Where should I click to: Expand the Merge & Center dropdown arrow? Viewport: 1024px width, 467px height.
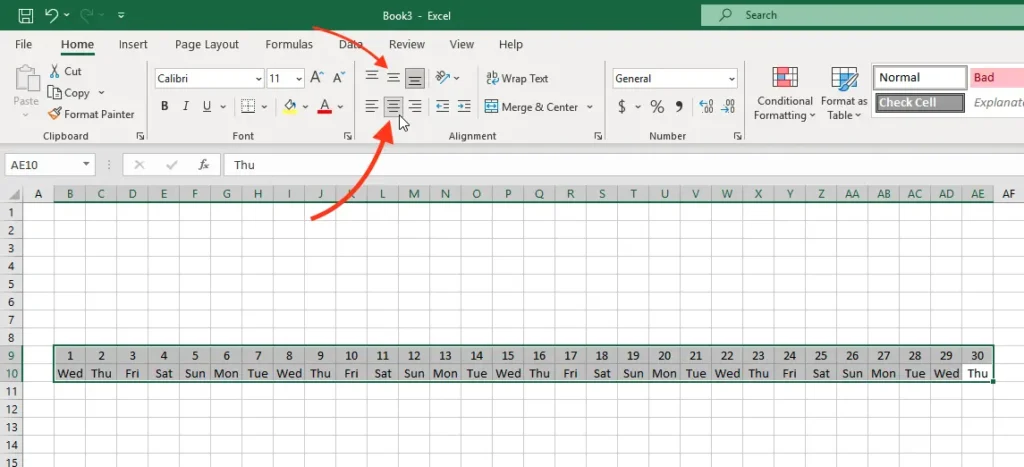point(590,107)
